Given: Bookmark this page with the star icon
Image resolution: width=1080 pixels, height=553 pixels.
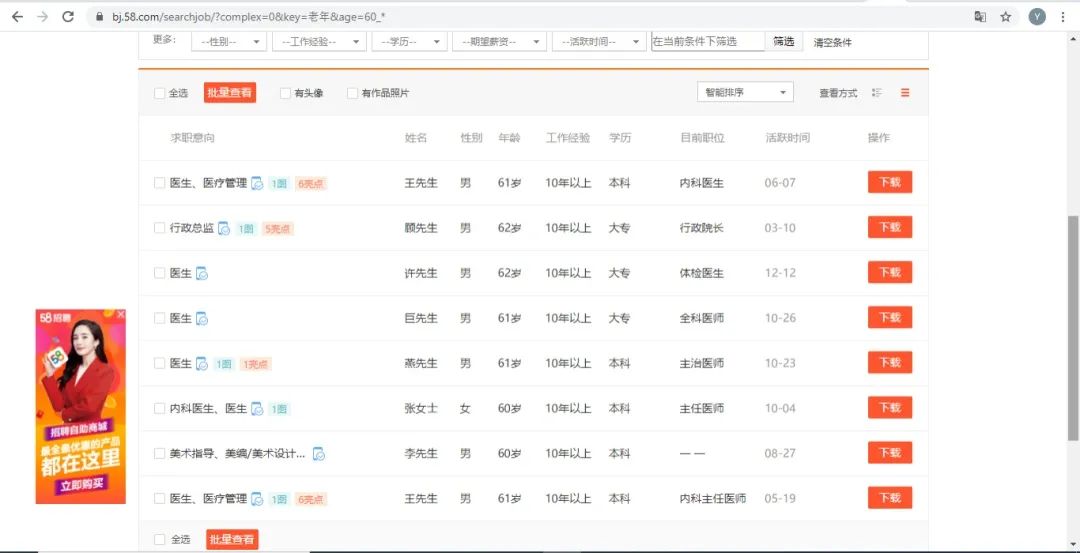Looking at the screenshot, I should [1006, 17].
